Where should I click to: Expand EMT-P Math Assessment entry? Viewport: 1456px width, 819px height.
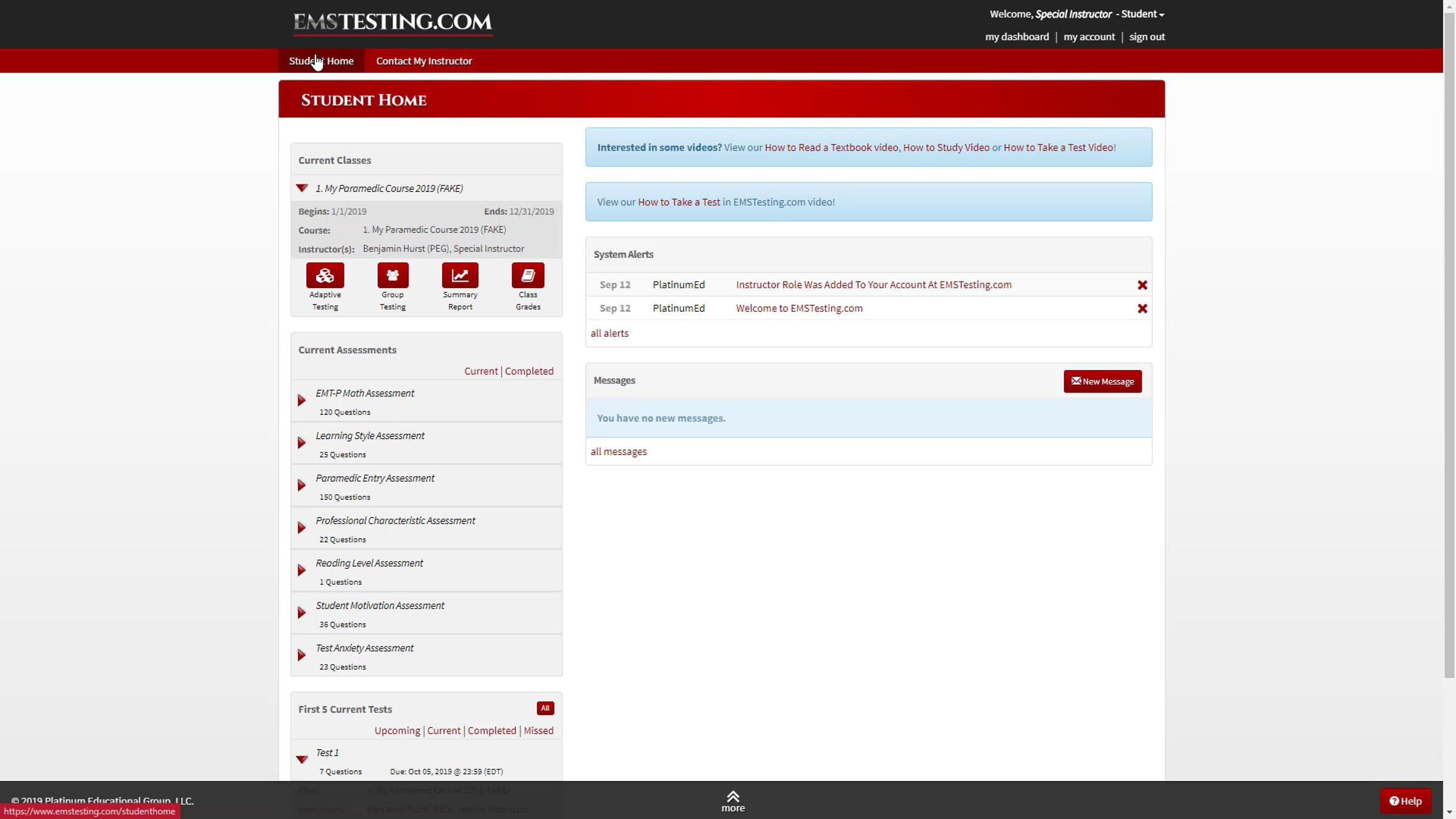pos(302,400)
